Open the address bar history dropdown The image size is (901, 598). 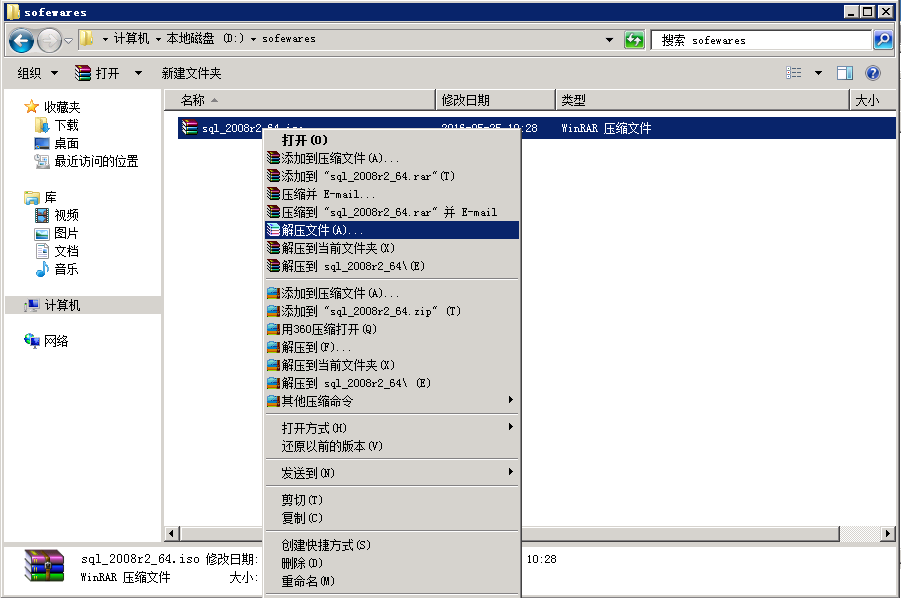[610, 40]
